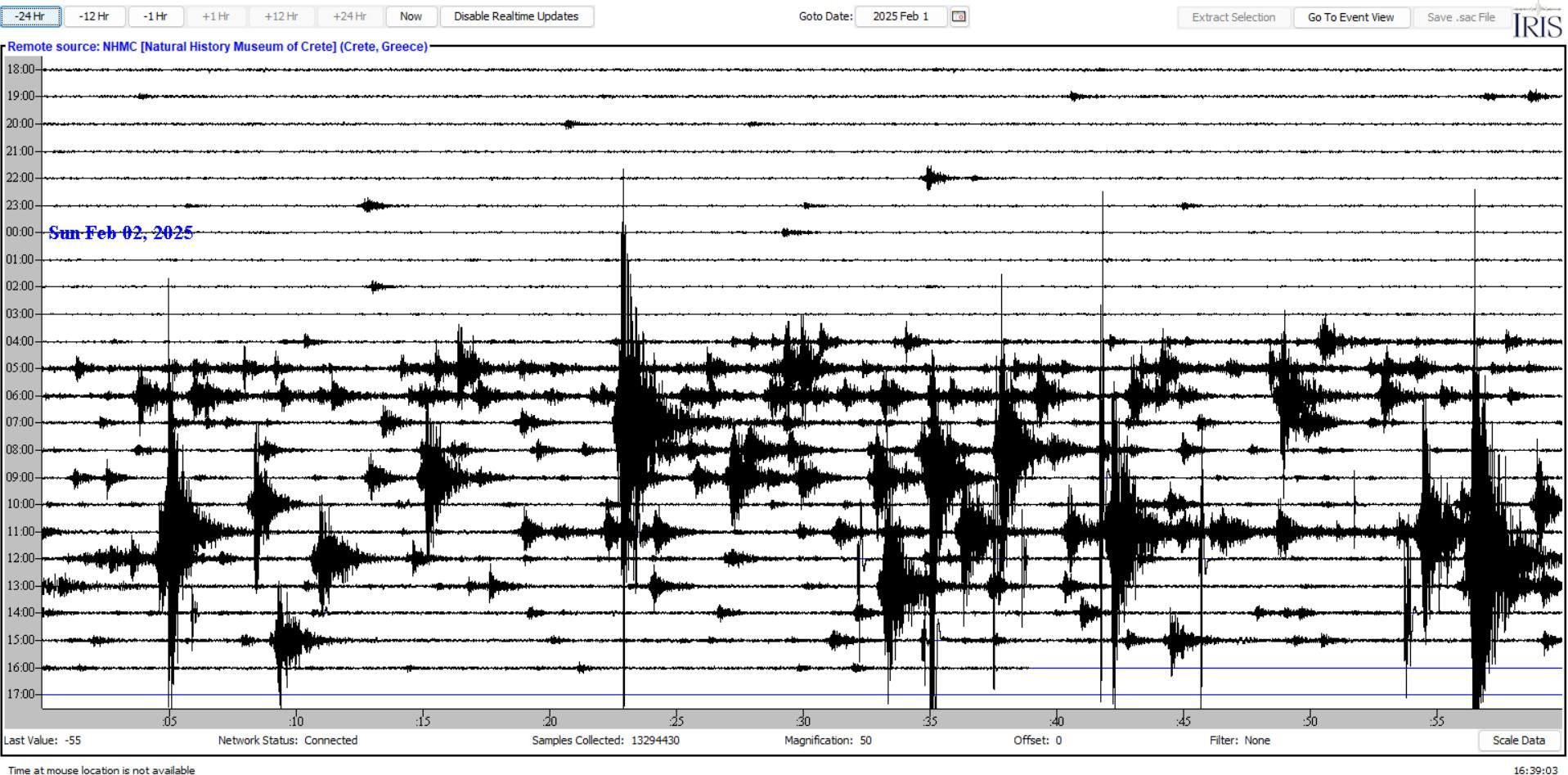The height and width of the screenshot is (775, 1568).
Task: Click the :30 minute axis marker
Action: 802,721
